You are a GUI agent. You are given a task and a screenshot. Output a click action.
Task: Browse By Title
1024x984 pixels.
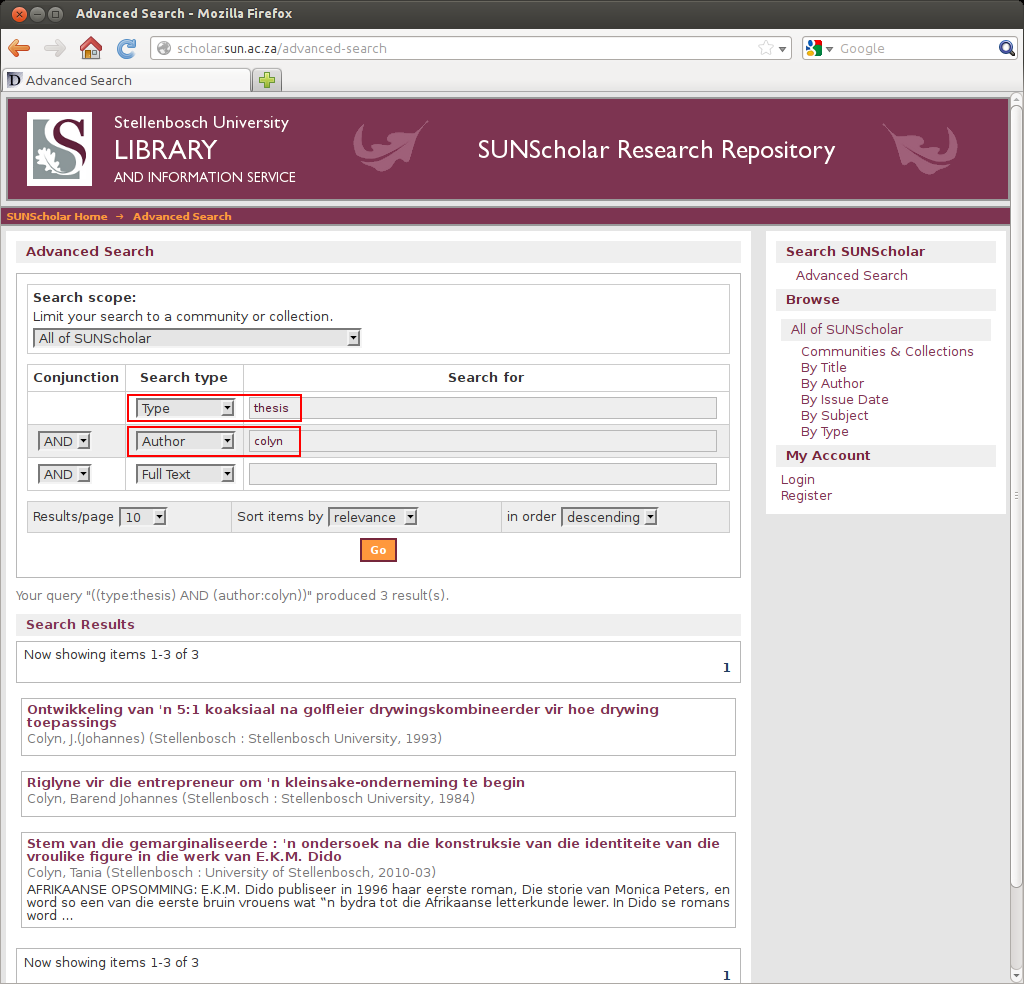point(824,368)
